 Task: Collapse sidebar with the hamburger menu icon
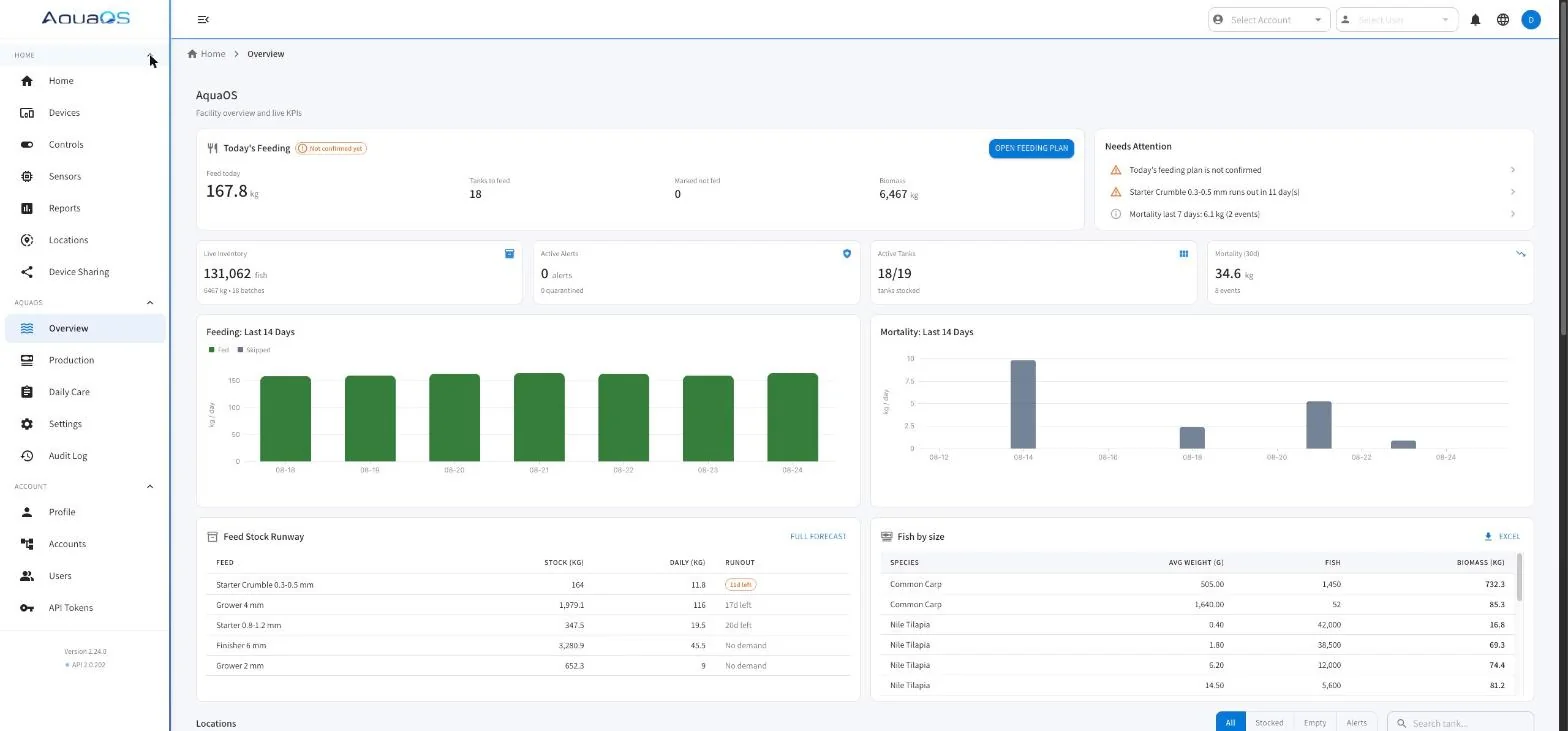[x=203, y=19]
